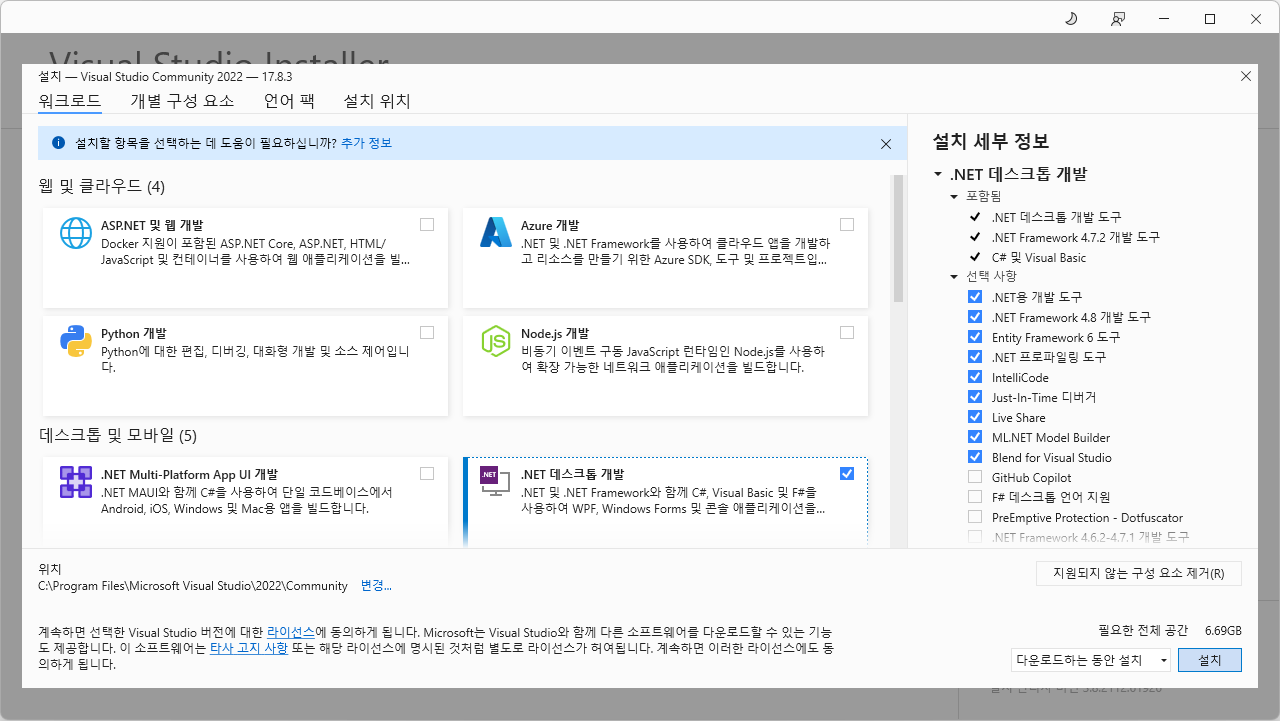Screen dimensions: 1280x721
Task: Click the C# 및 Visual Basic included item
Action: (1038, 257)
